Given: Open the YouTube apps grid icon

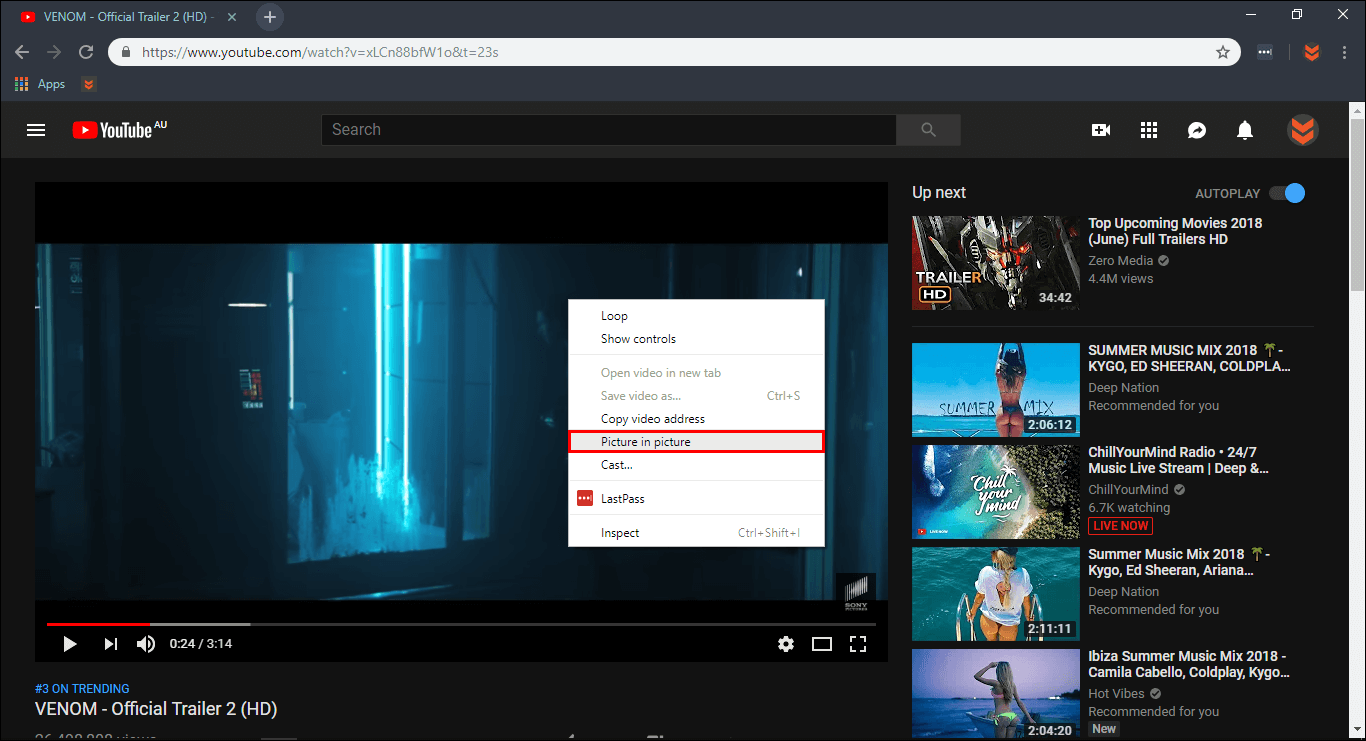Looking at the screenshot, I should 1149,130.
